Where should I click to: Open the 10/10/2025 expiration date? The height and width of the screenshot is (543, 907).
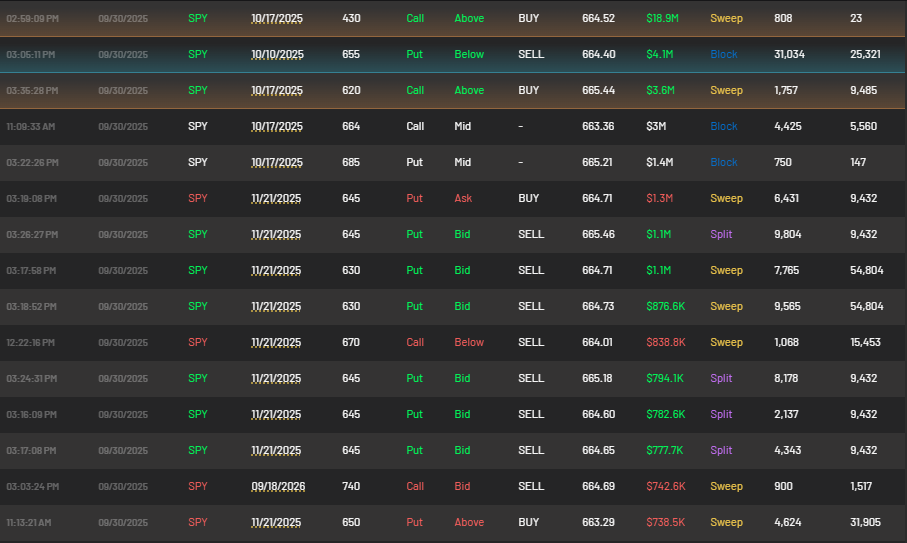(x=277, y=54)
